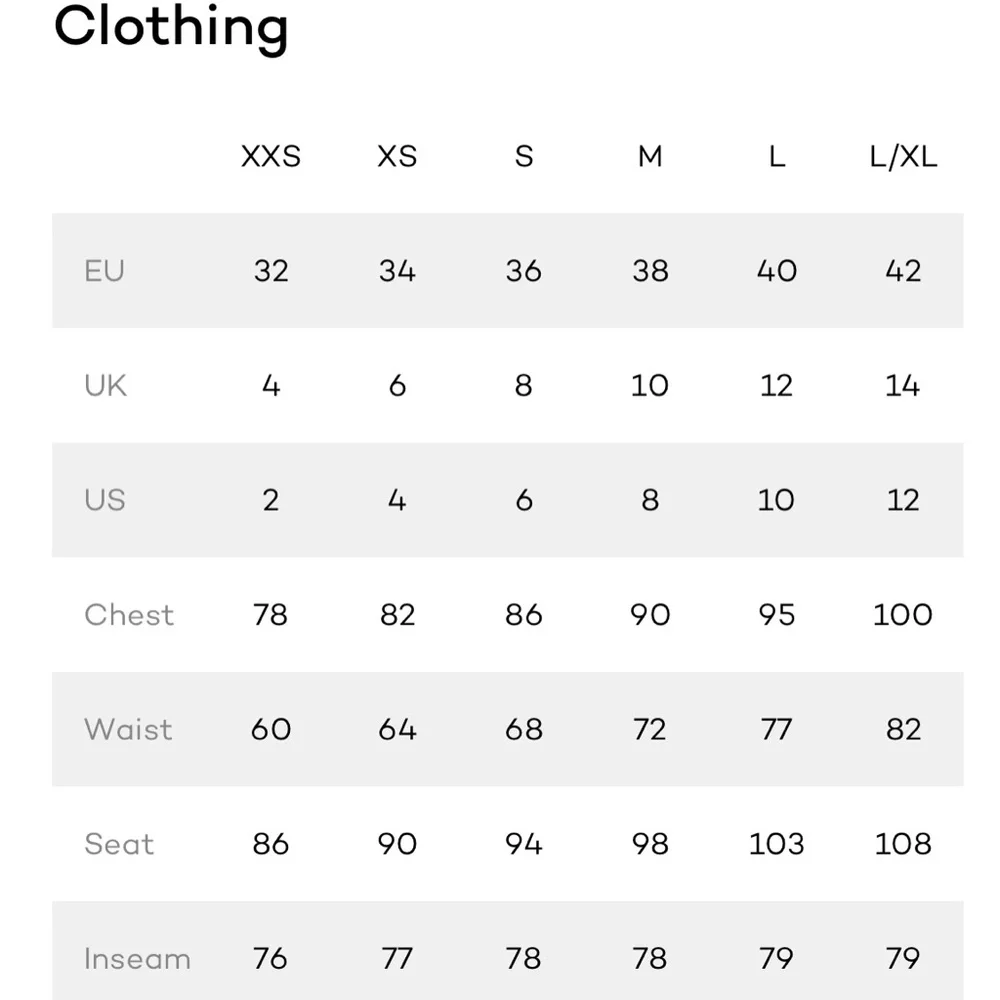Select the XS size column header
This screenshot has width=1000, height=1000.
397,157
